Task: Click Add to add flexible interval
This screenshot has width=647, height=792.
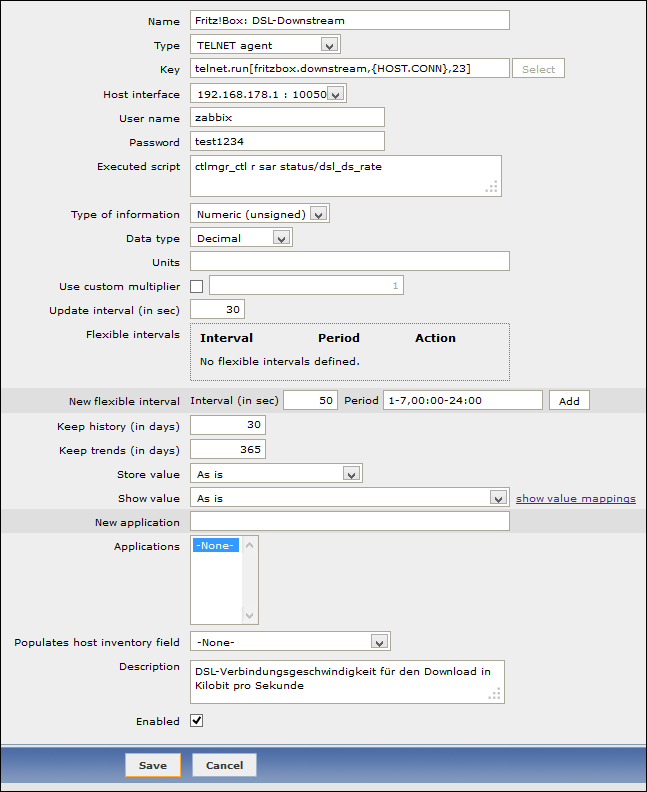Action: [x=569, y=401]
